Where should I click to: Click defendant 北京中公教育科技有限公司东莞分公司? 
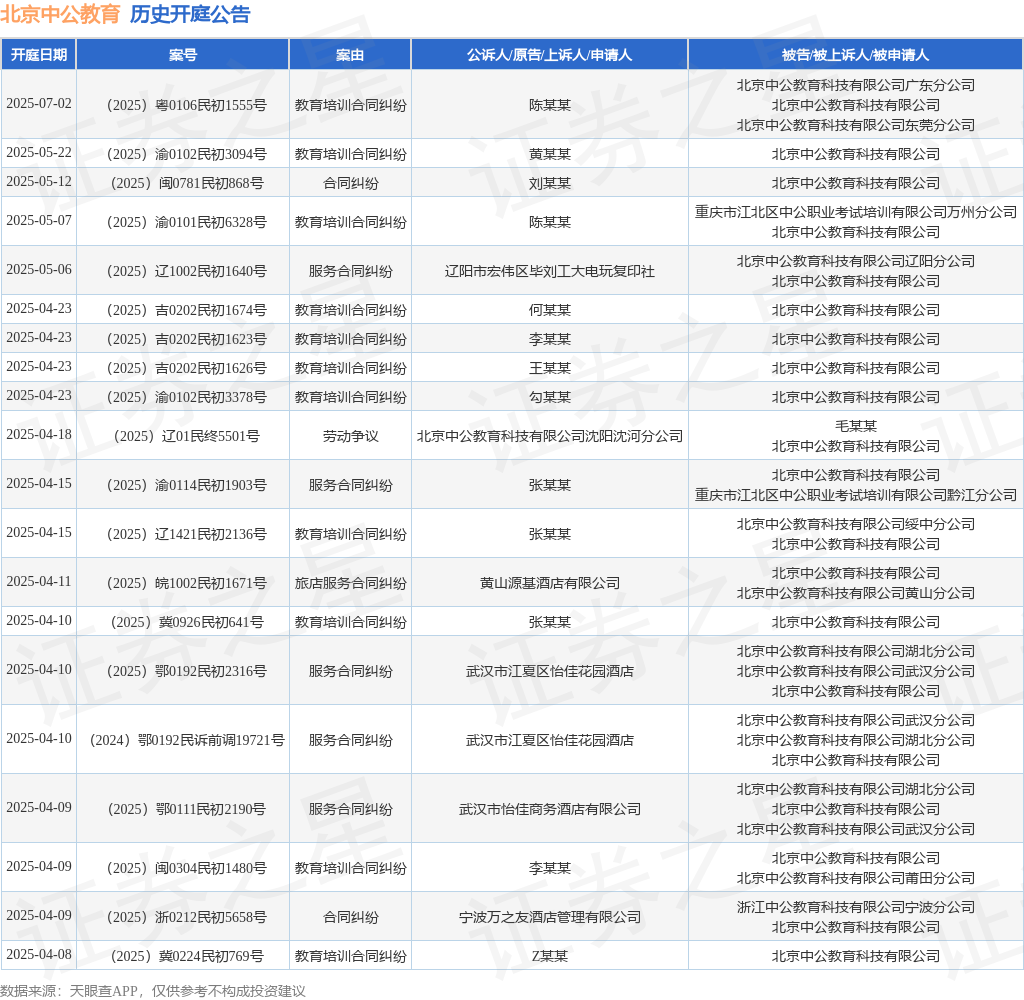(x=856, y=125)
